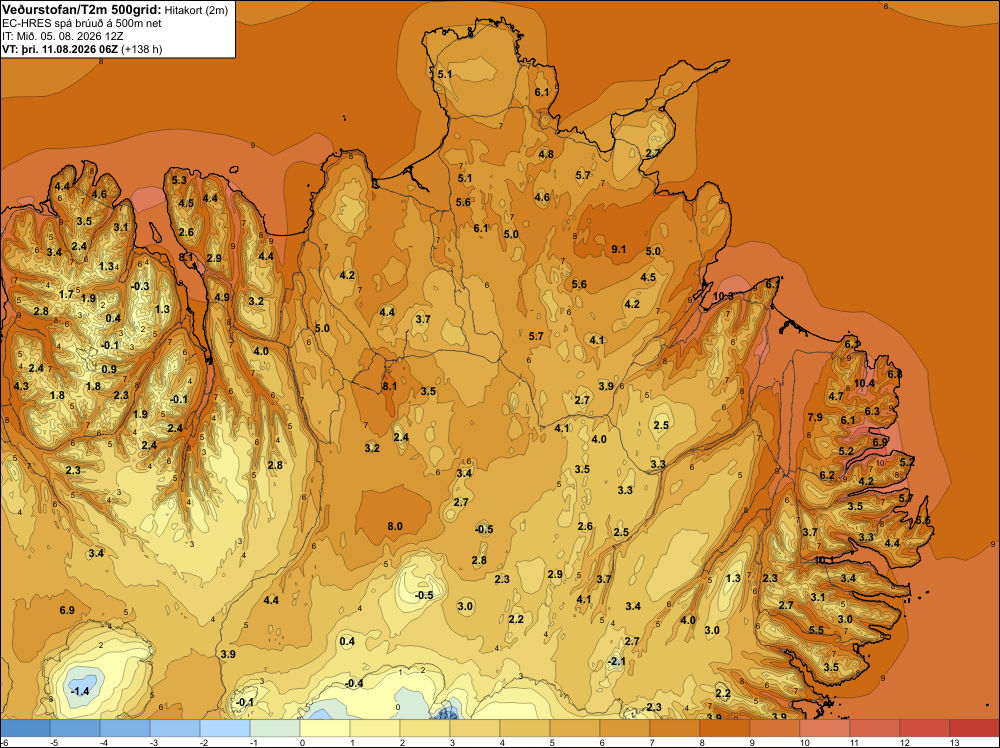Click the '9.1' temperature value
This screenshot has width=1000, height=748.
tap(619, 249)
